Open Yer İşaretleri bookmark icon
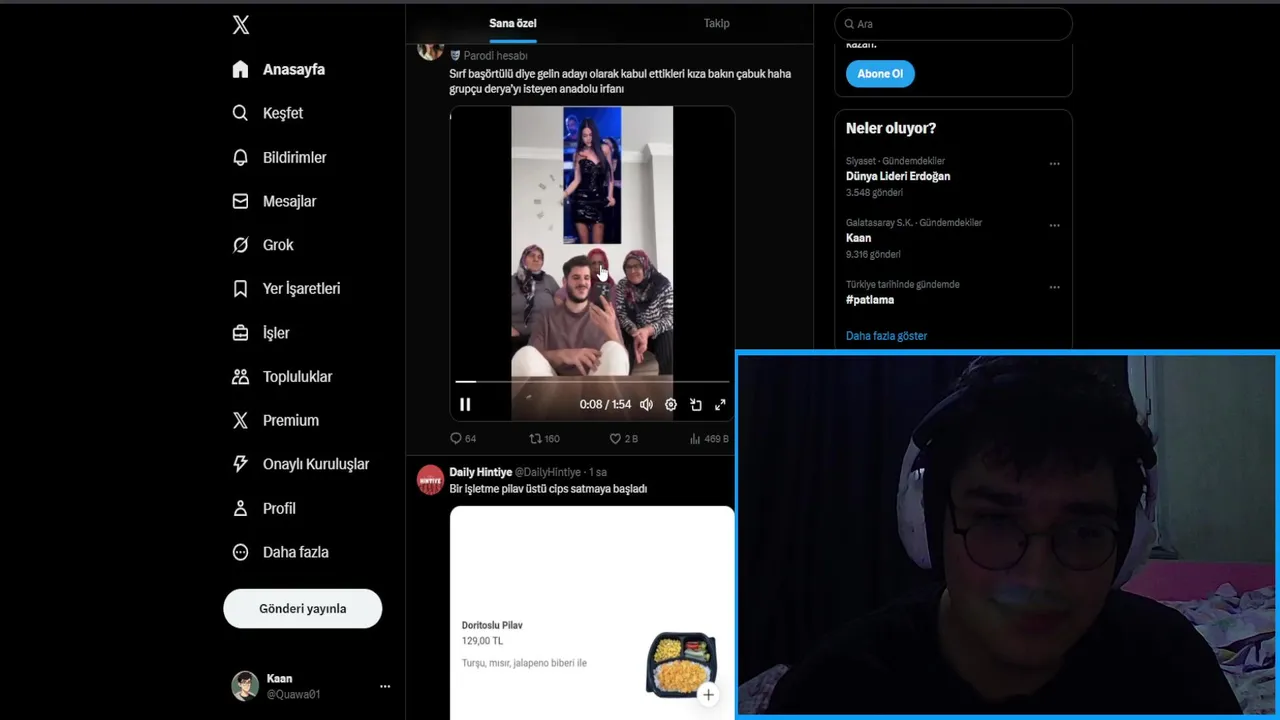 point(240,289)
